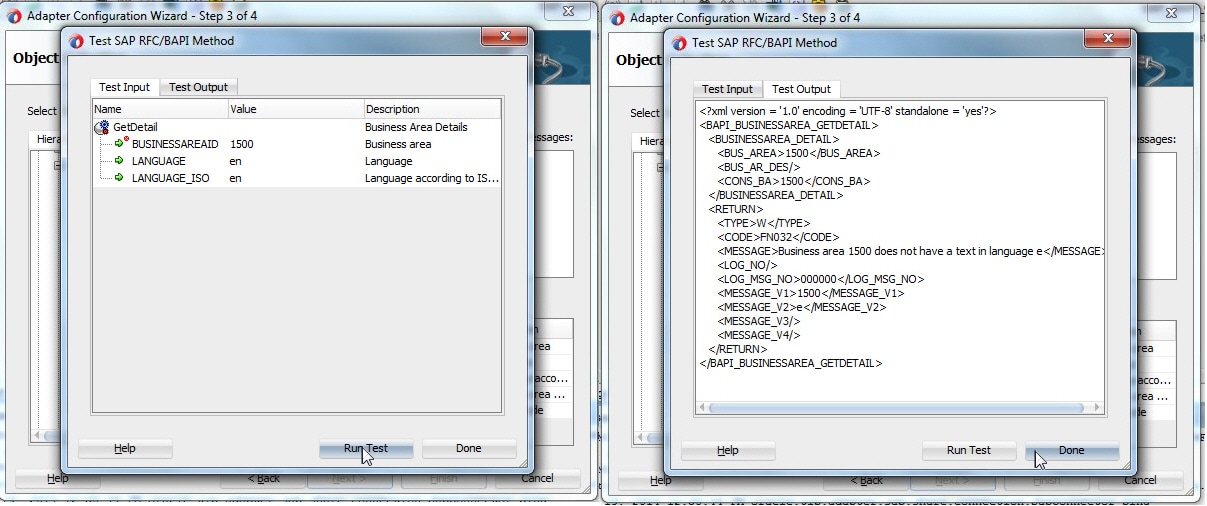Click Oracle icon in right Adapter Configuration Wizard title
Viewport: 1207px width, 506px height.
[x=616, y=17]
